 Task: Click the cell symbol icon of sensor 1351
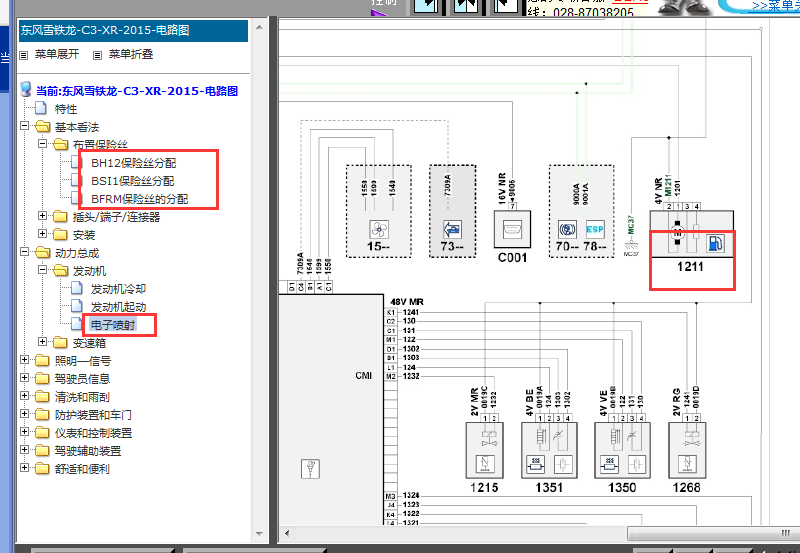pos(563,463)
